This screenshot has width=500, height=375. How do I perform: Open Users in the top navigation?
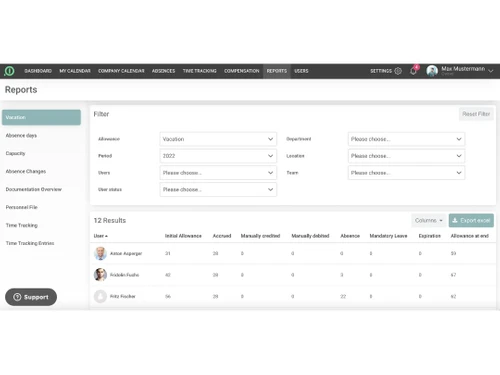[x=301, y=71]
